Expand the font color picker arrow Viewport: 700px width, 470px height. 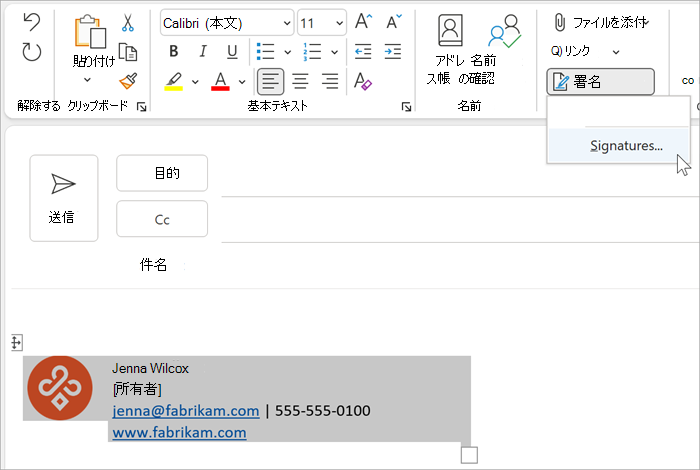coord(242,82)
